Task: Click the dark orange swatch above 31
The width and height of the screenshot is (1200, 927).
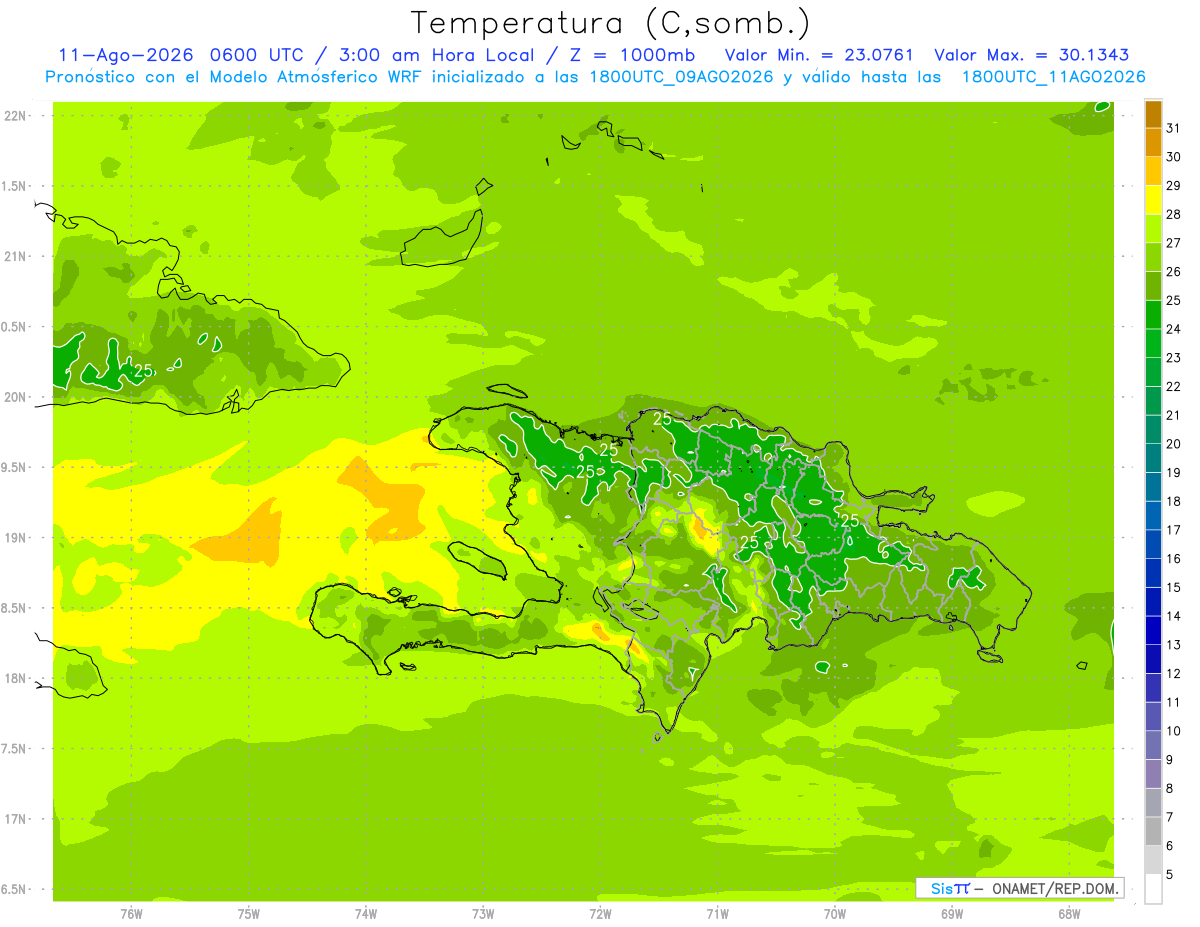Action: point(1153,114)
